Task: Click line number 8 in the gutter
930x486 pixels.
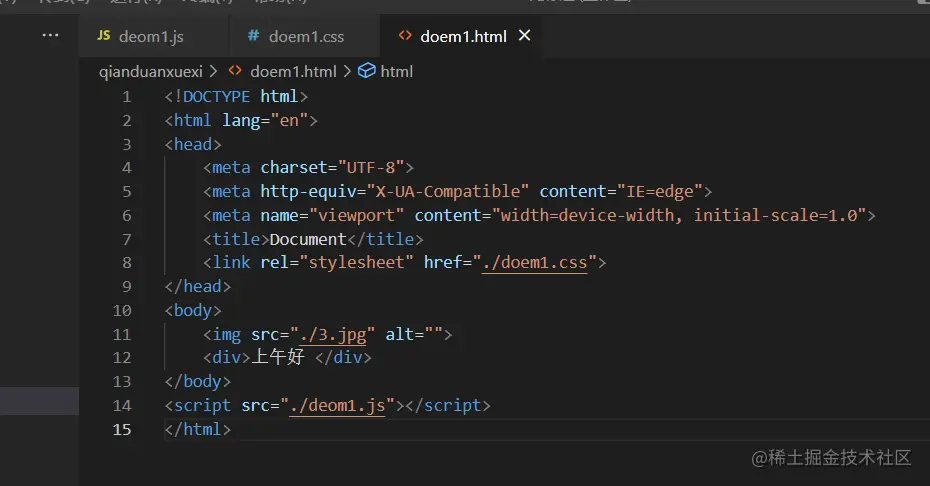Action: [x=126, y=263]
